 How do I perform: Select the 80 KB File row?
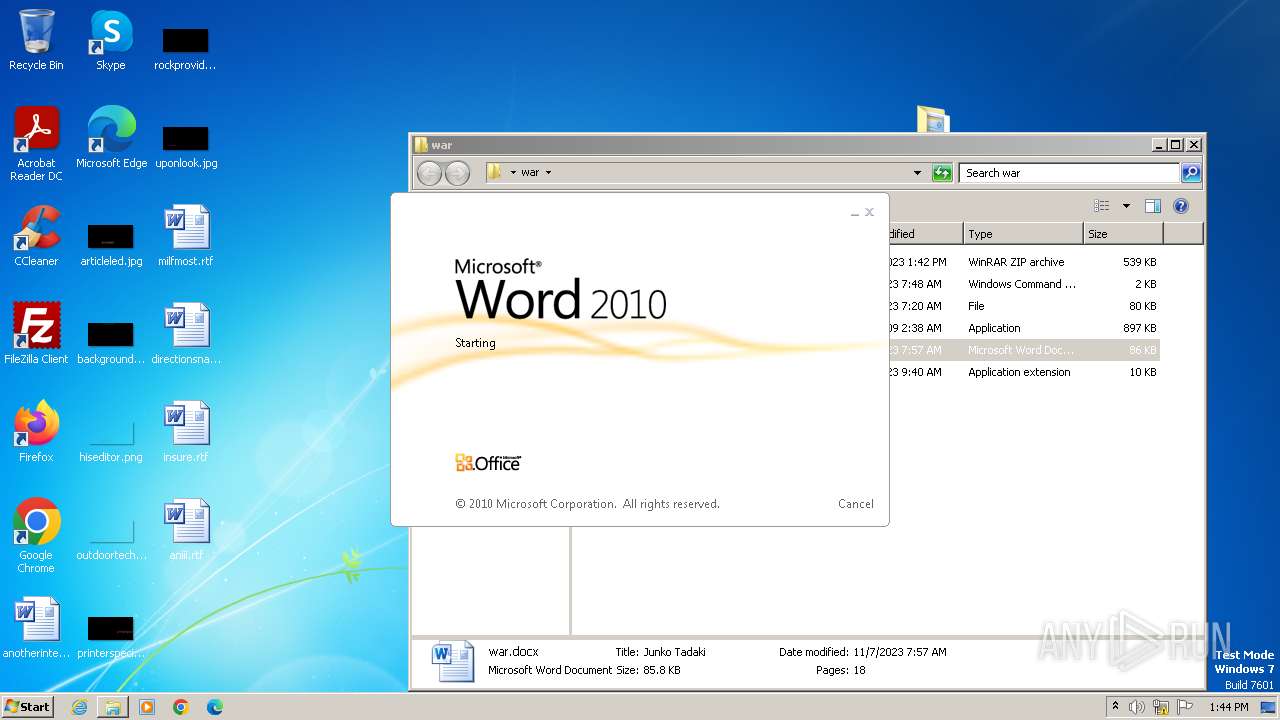click(x=1022, y=306)
